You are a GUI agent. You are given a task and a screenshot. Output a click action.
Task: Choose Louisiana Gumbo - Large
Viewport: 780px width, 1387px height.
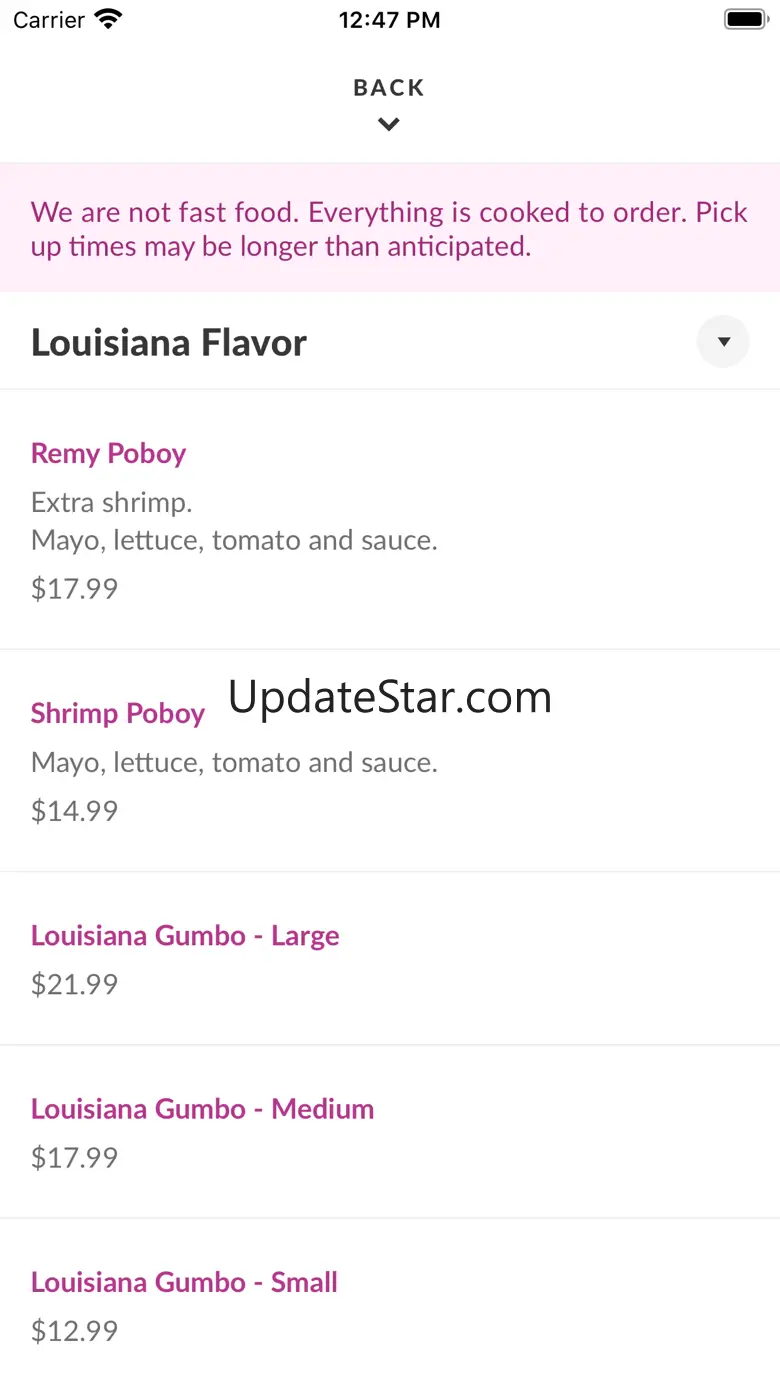tap(185, 936)
